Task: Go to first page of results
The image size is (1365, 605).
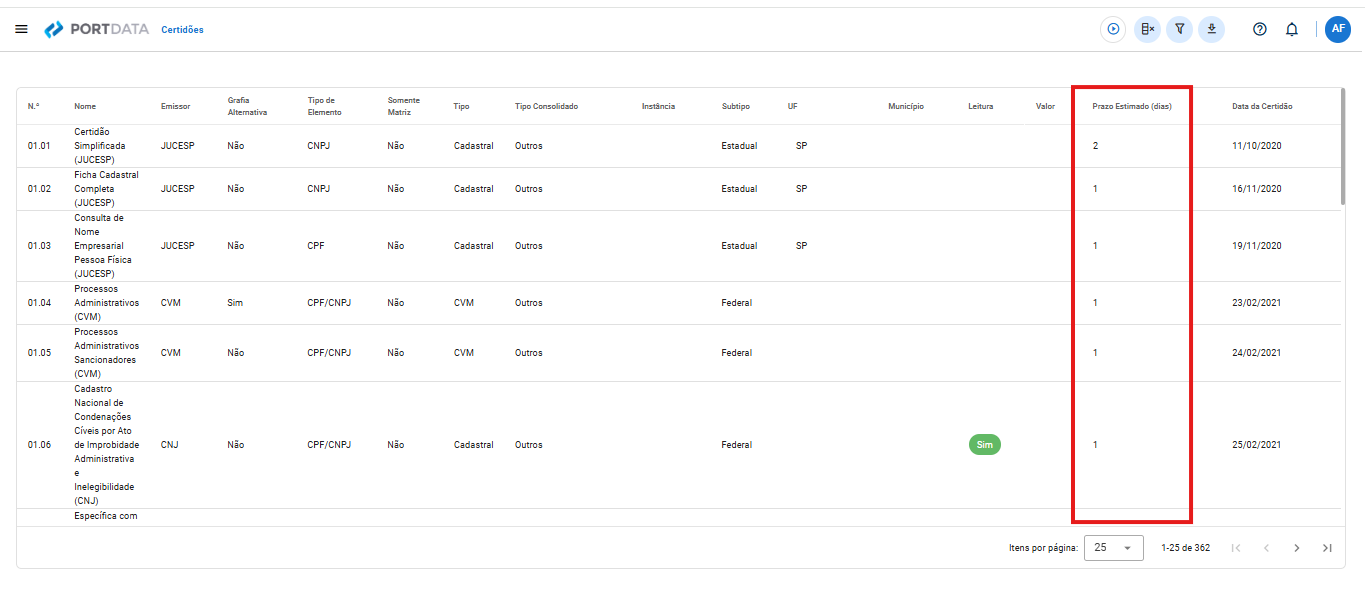Action: click(x=1236, y=548)
